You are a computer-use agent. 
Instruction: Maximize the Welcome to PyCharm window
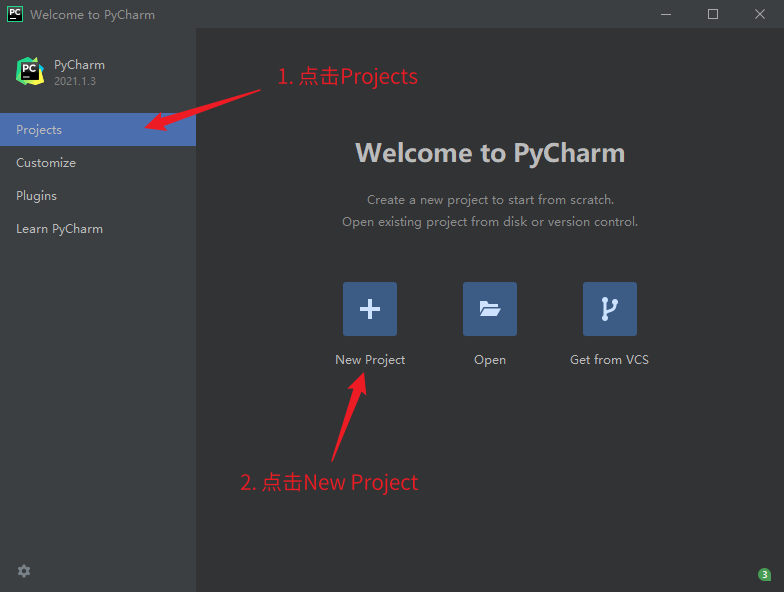point(712,14)
